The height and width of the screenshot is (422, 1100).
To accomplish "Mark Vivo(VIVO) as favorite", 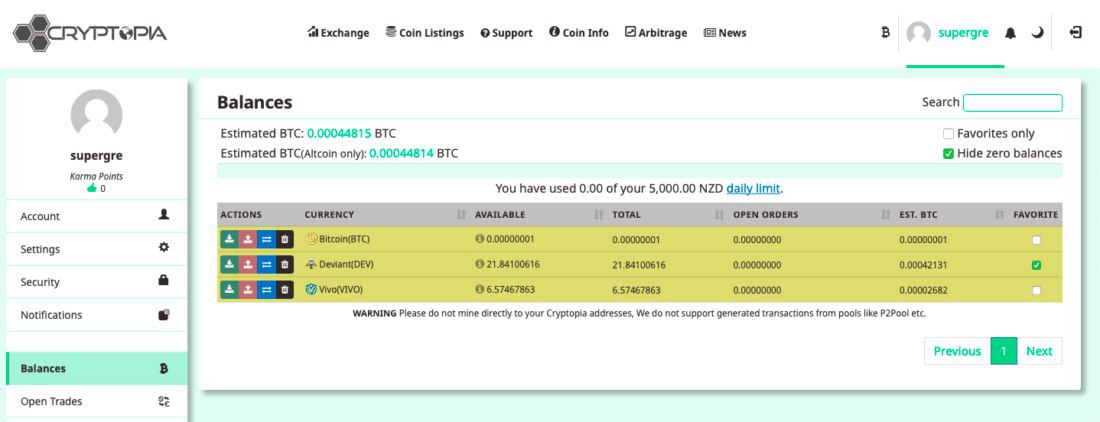I will [1037, 290].
